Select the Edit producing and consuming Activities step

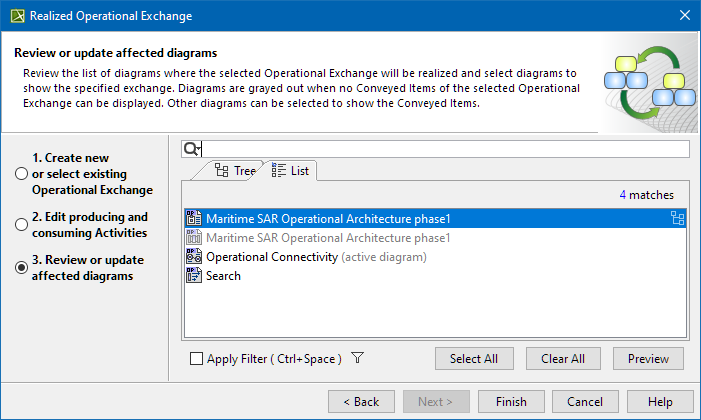click(22, 225)
